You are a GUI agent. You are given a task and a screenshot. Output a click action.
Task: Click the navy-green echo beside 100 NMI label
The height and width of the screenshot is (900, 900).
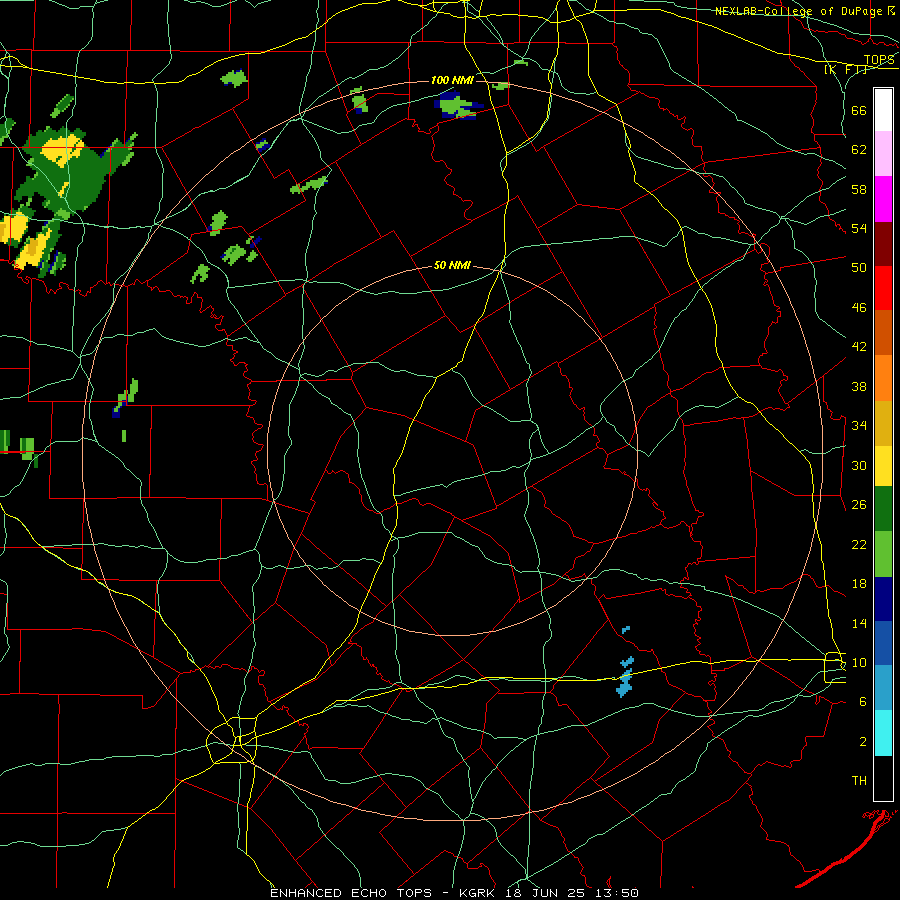pos(457,107)
